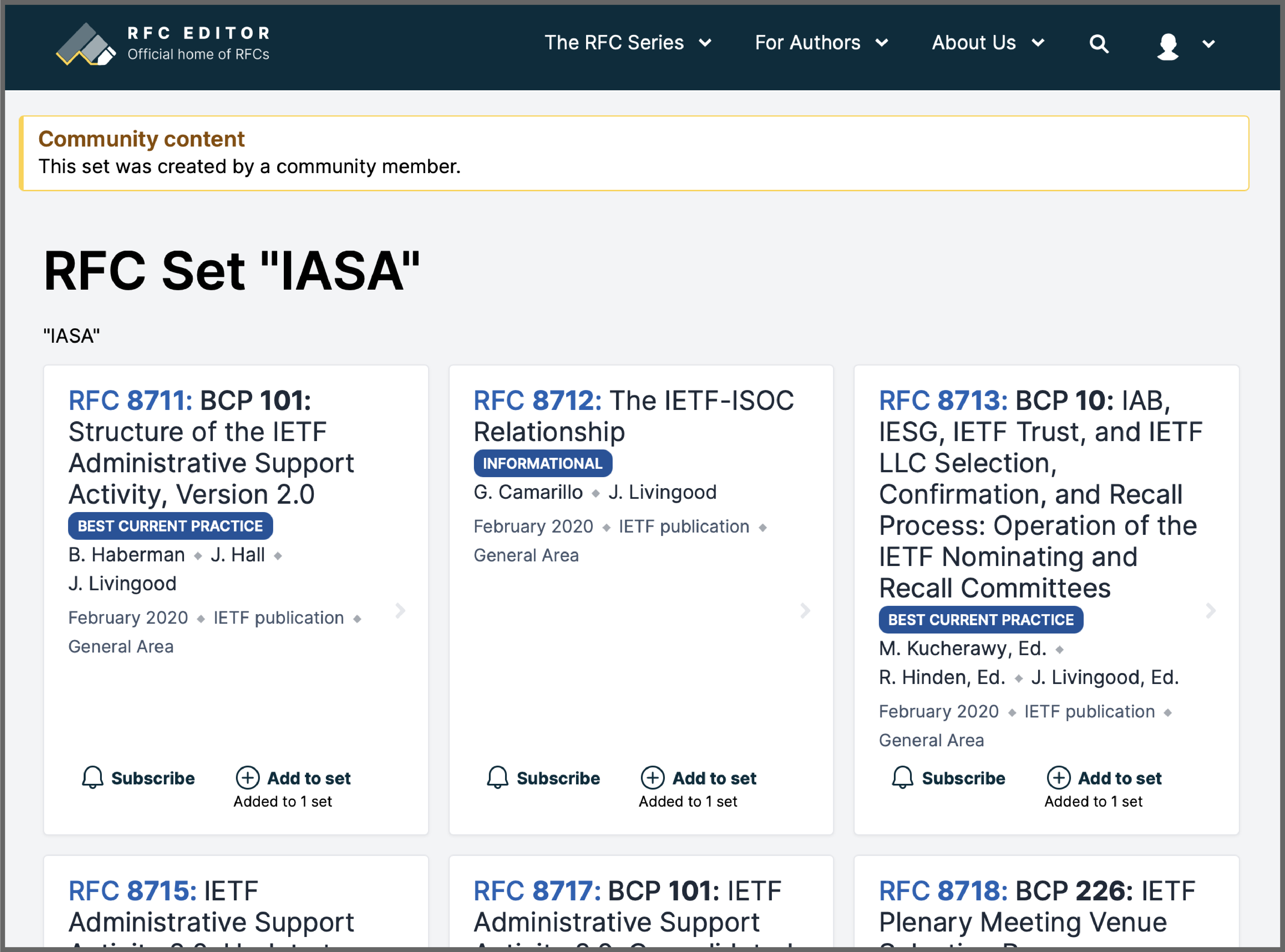Expand The RFC Series menu

[628, 43]
